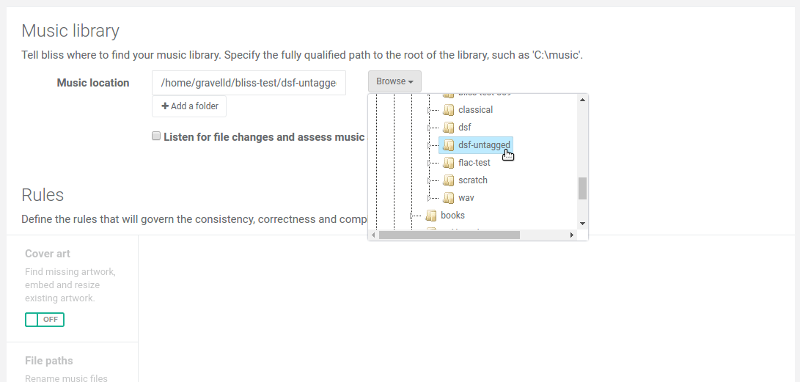Expand the scratch folder node
800x382 pixels.
[430, 180]
